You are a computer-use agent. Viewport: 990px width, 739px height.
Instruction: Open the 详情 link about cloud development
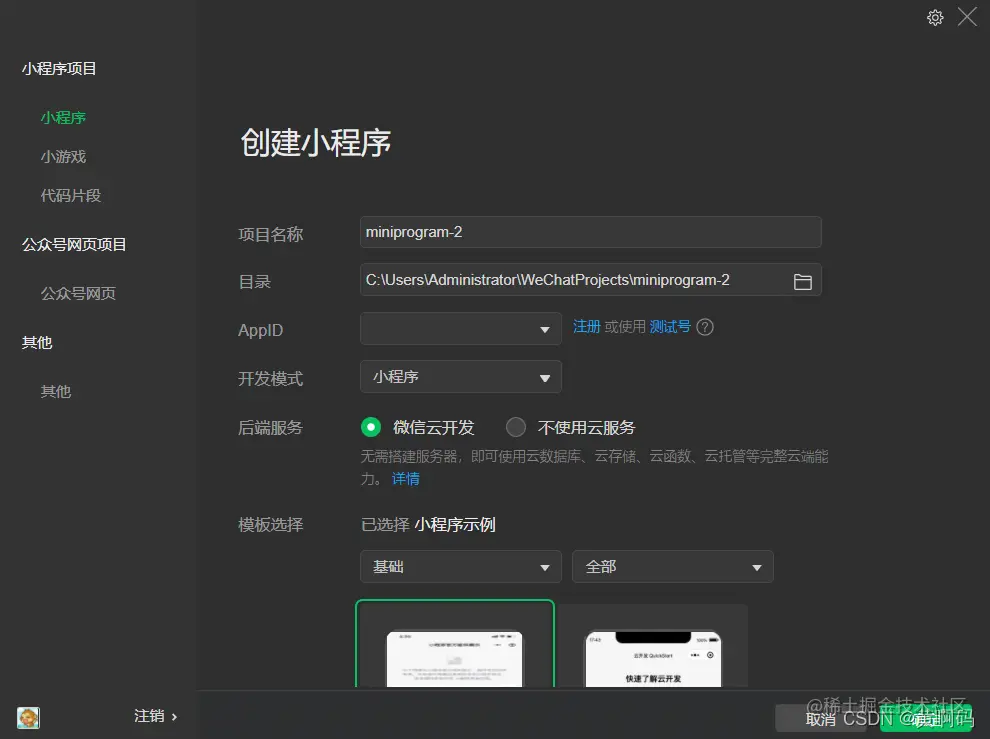(x=405, y=479)
